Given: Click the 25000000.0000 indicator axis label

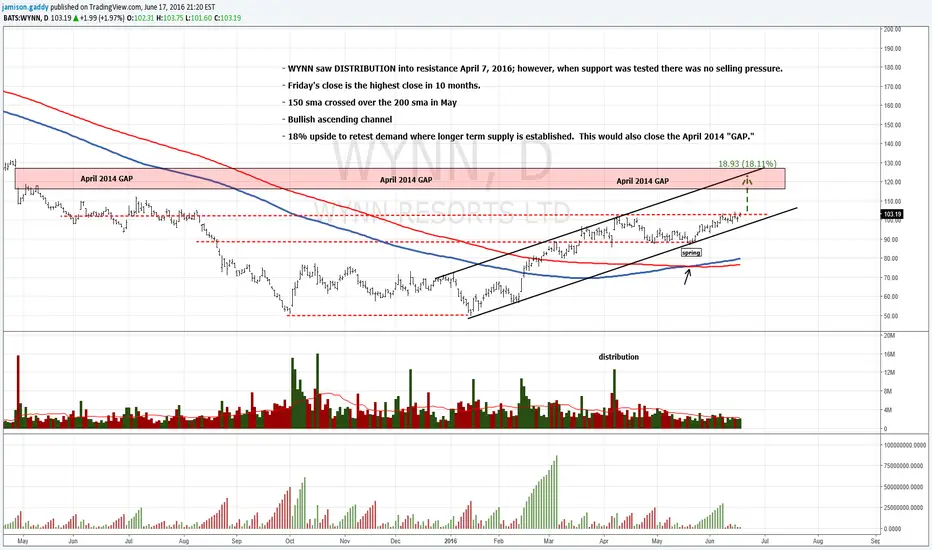Looking at the screenshot, I should pyautogui.click(x=905, y=508).
